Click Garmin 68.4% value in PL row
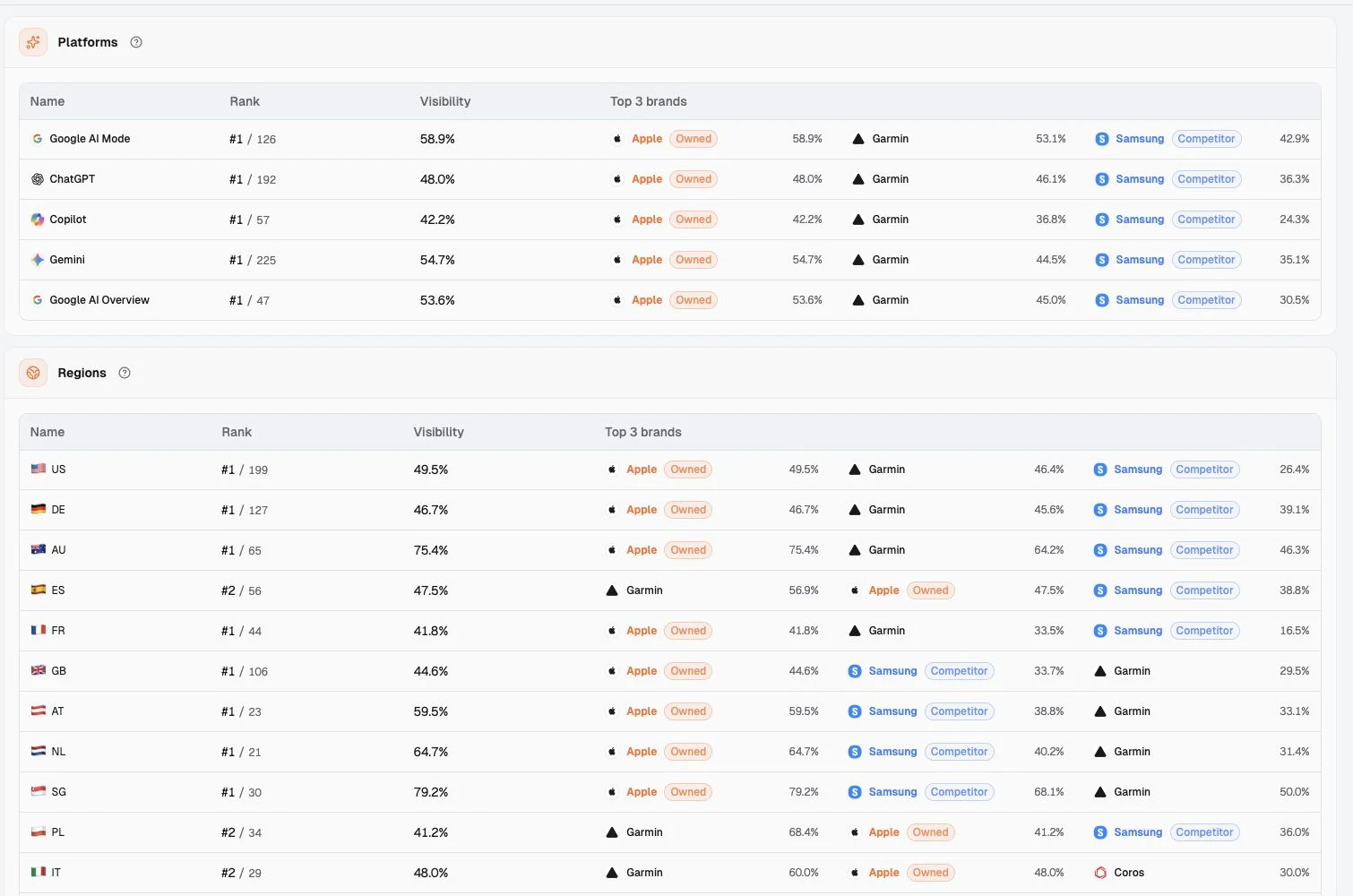Screen dimensions: 1353x896 [x=804, y=832]
